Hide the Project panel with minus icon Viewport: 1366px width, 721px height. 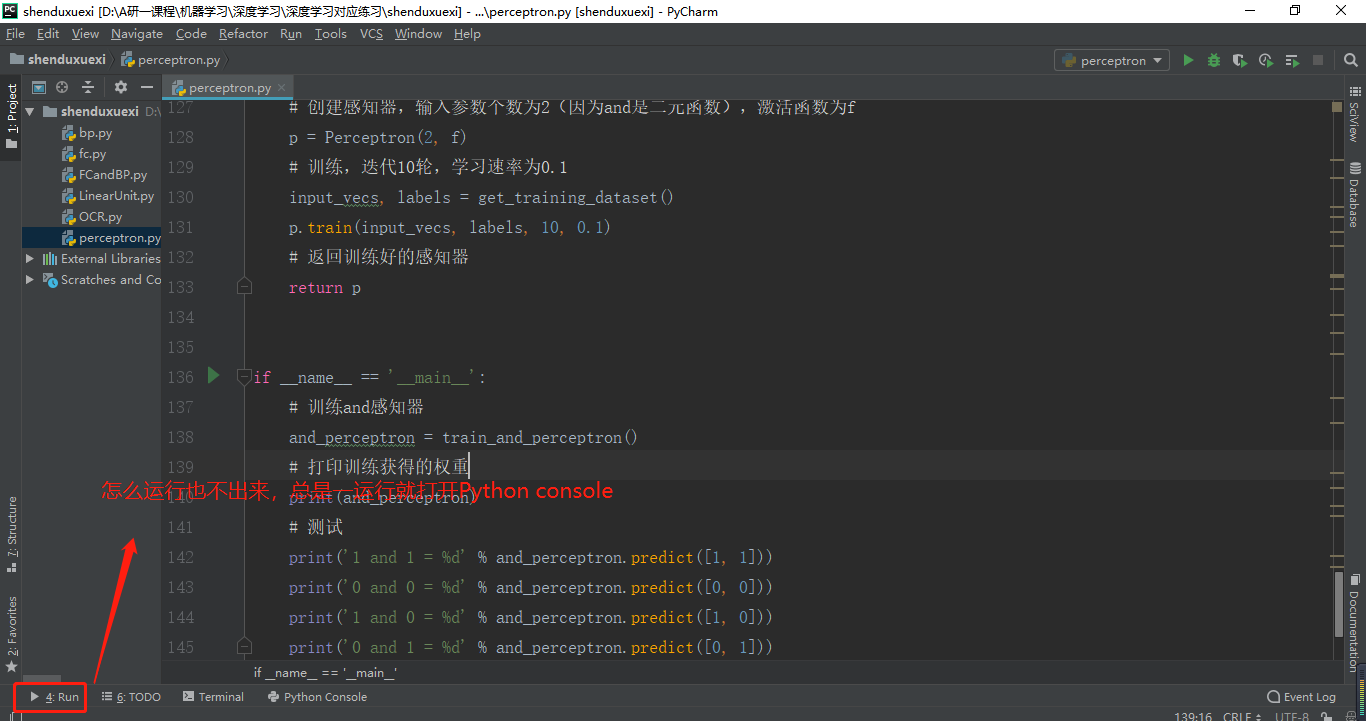(146, 87)
